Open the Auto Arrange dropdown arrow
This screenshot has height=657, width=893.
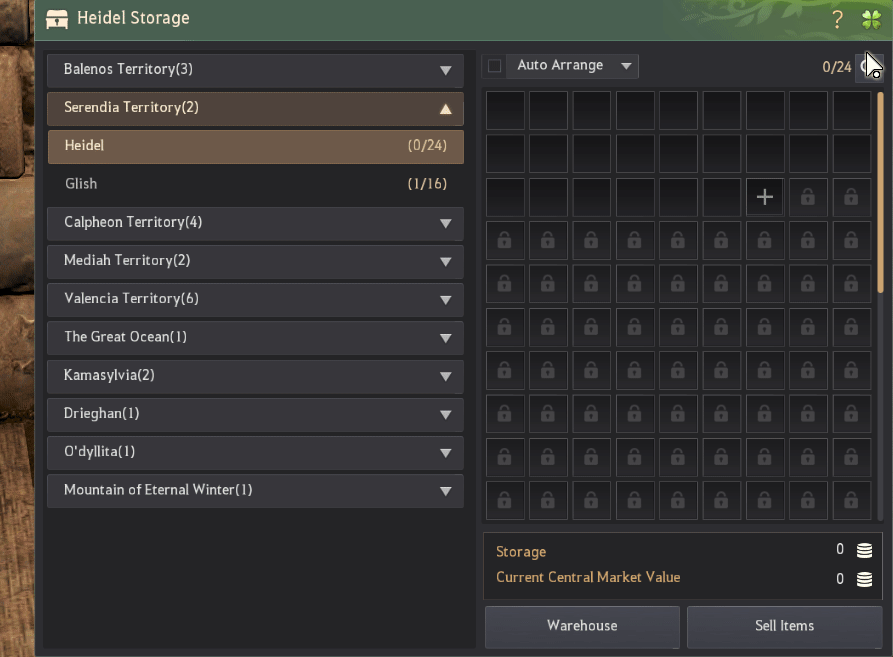tap(626, 66)
